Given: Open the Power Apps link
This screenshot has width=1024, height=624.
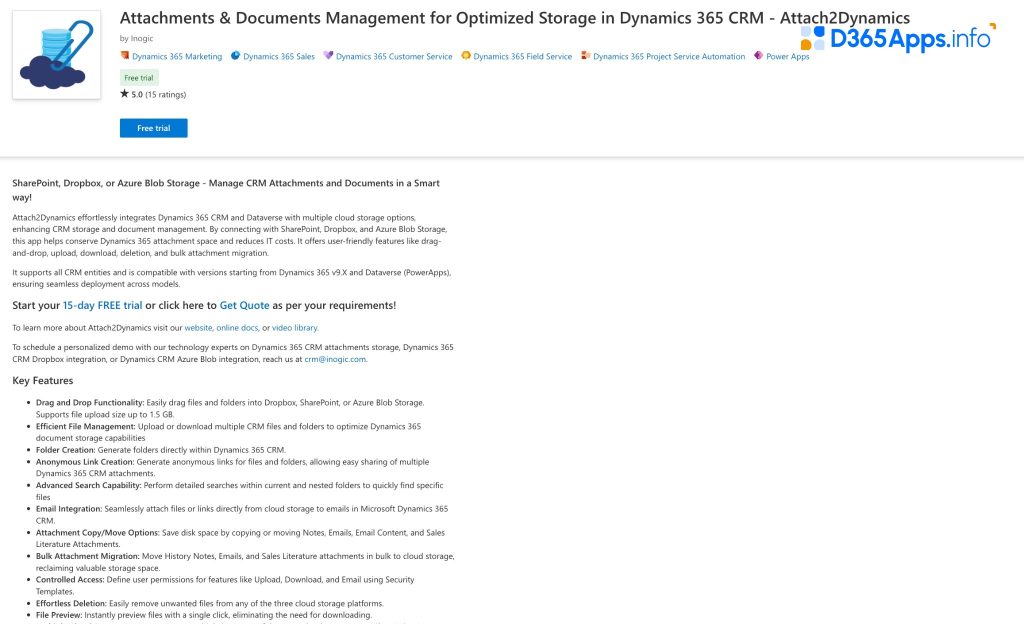Looking at the screenshot, I should 788,57.
